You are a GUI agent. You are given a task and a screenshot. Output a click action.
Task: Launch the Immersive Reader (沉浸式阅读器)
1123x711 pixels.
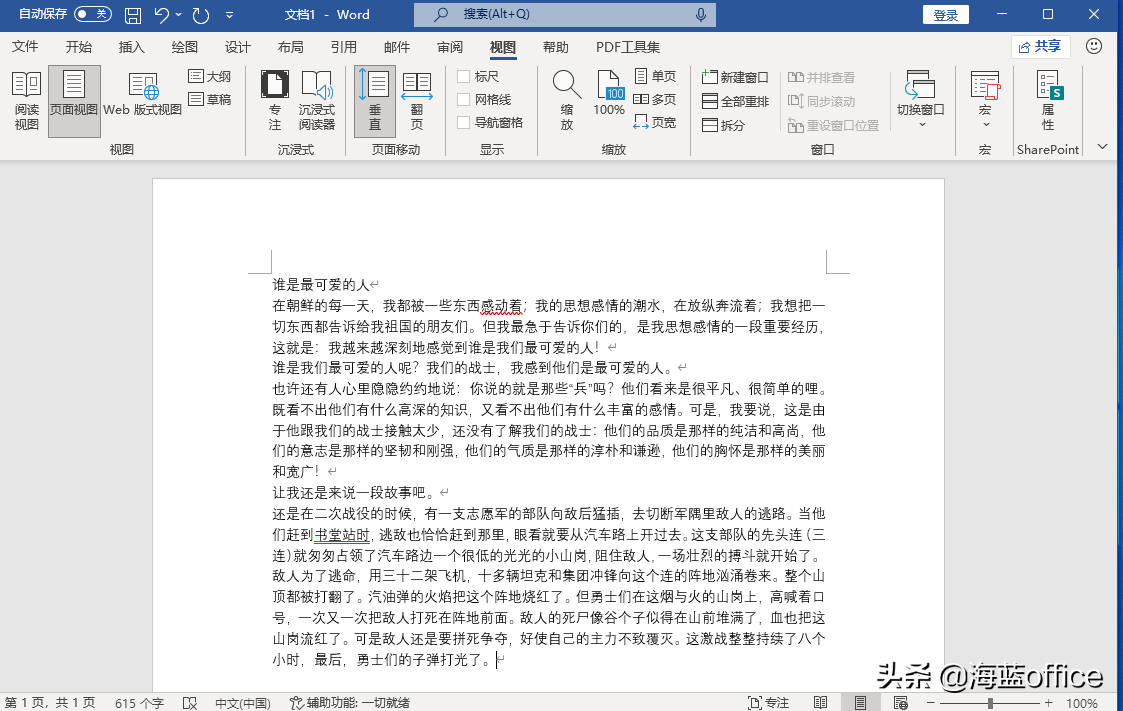click(x=316, y=101)
